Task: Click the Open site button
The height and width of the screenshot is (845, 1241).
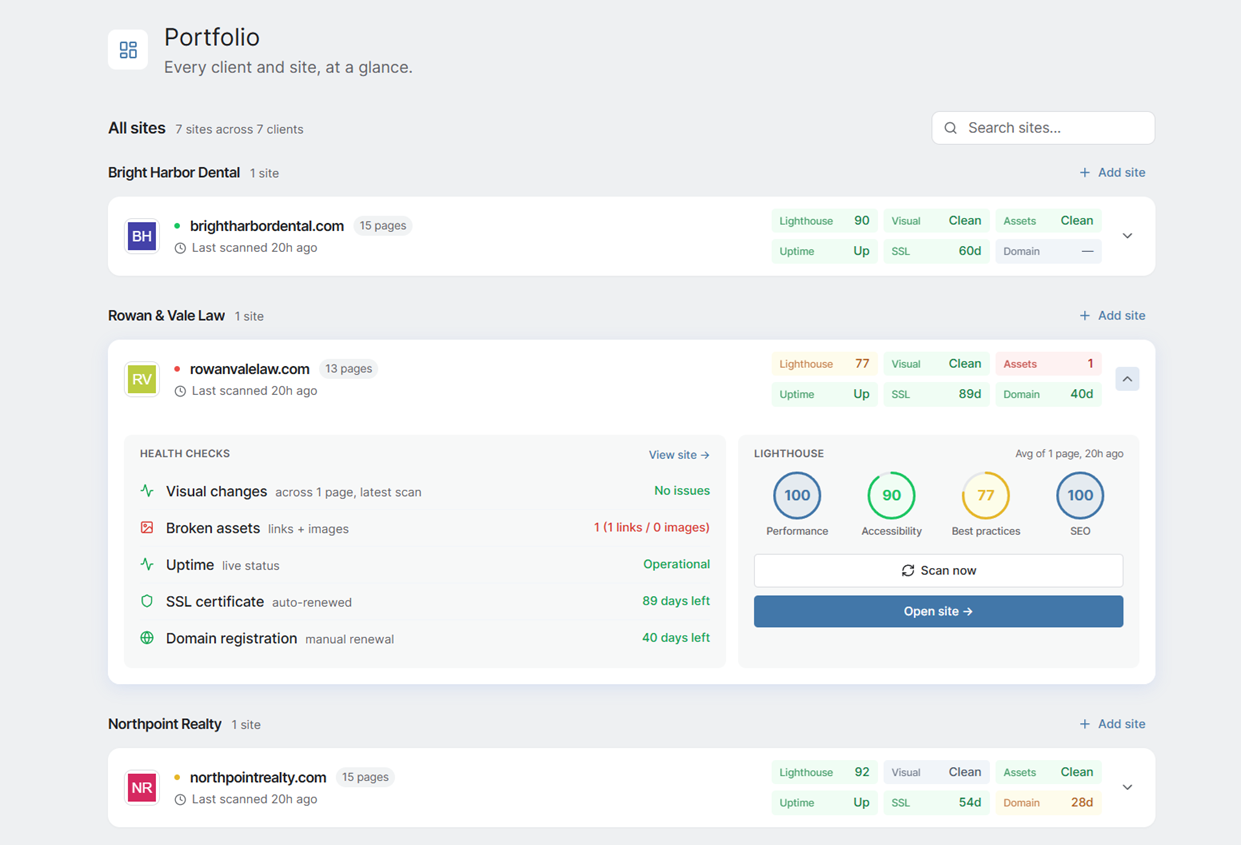Action: click(x=938, y=612)
